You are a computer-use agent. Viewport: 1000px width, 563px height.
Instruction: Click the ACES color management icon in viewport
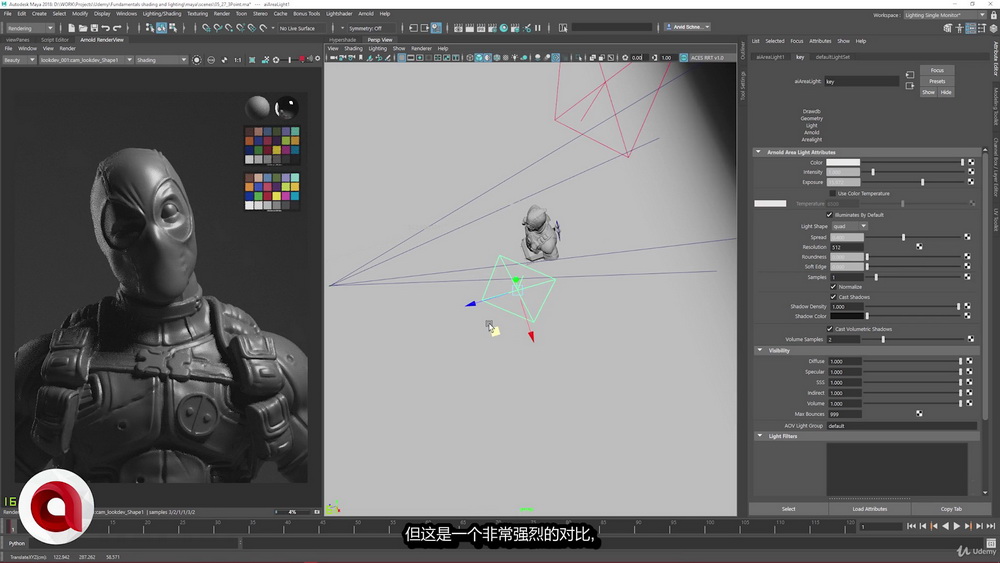click(684, 57)
